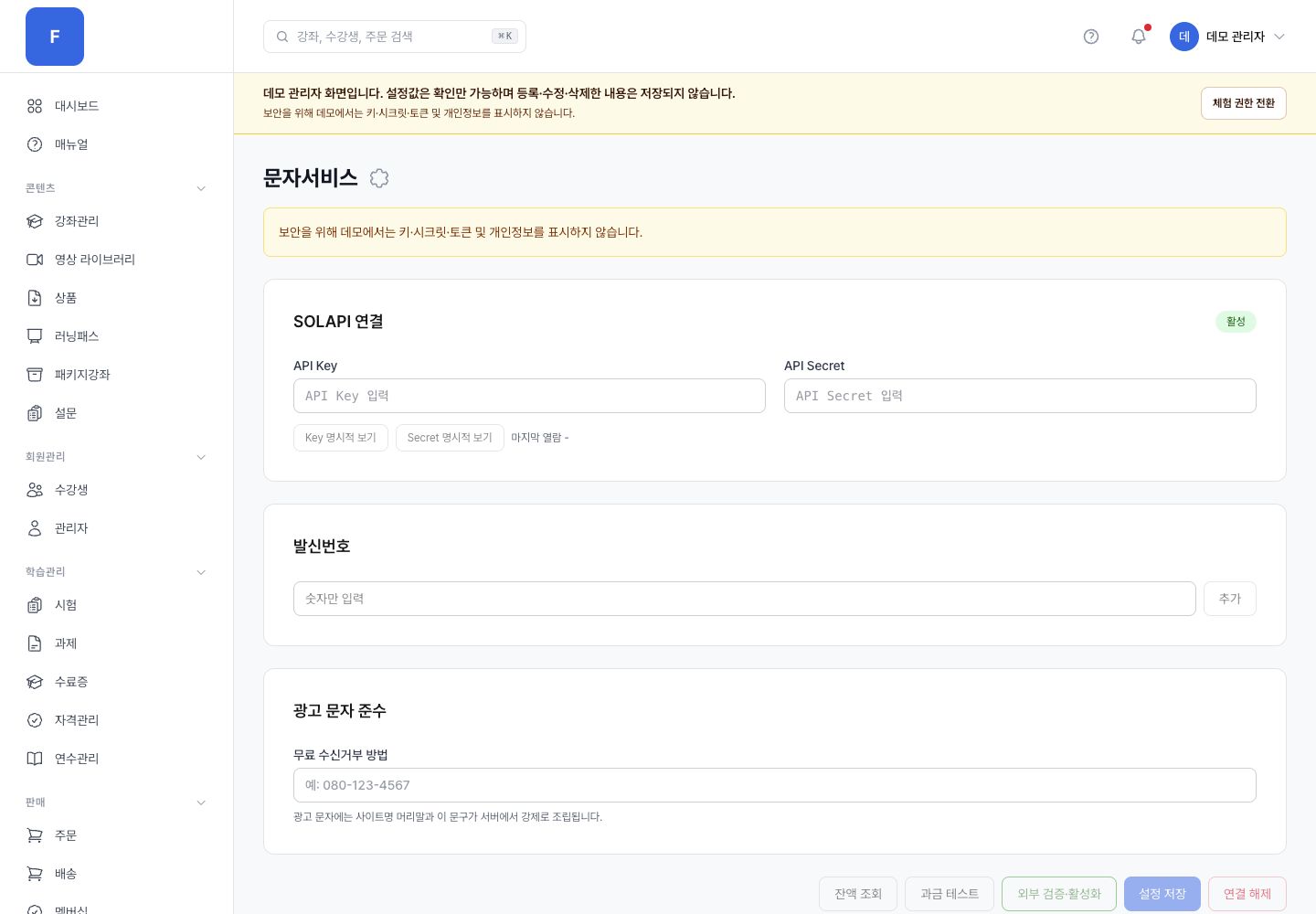1316x914 pixels.
Task: Click the 시험 clipboard icon
Action: click(x=35, y=605)
